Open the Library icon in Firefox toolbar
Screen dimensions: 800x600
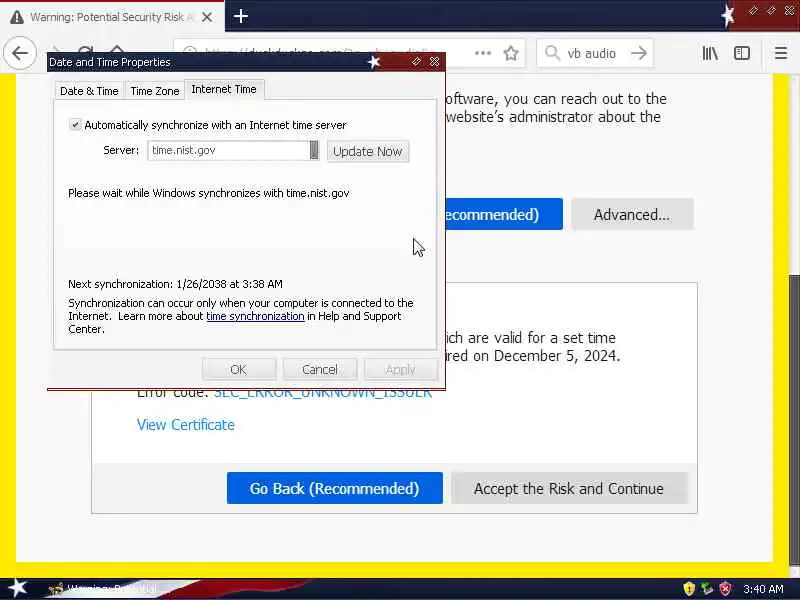coord(710,53)
